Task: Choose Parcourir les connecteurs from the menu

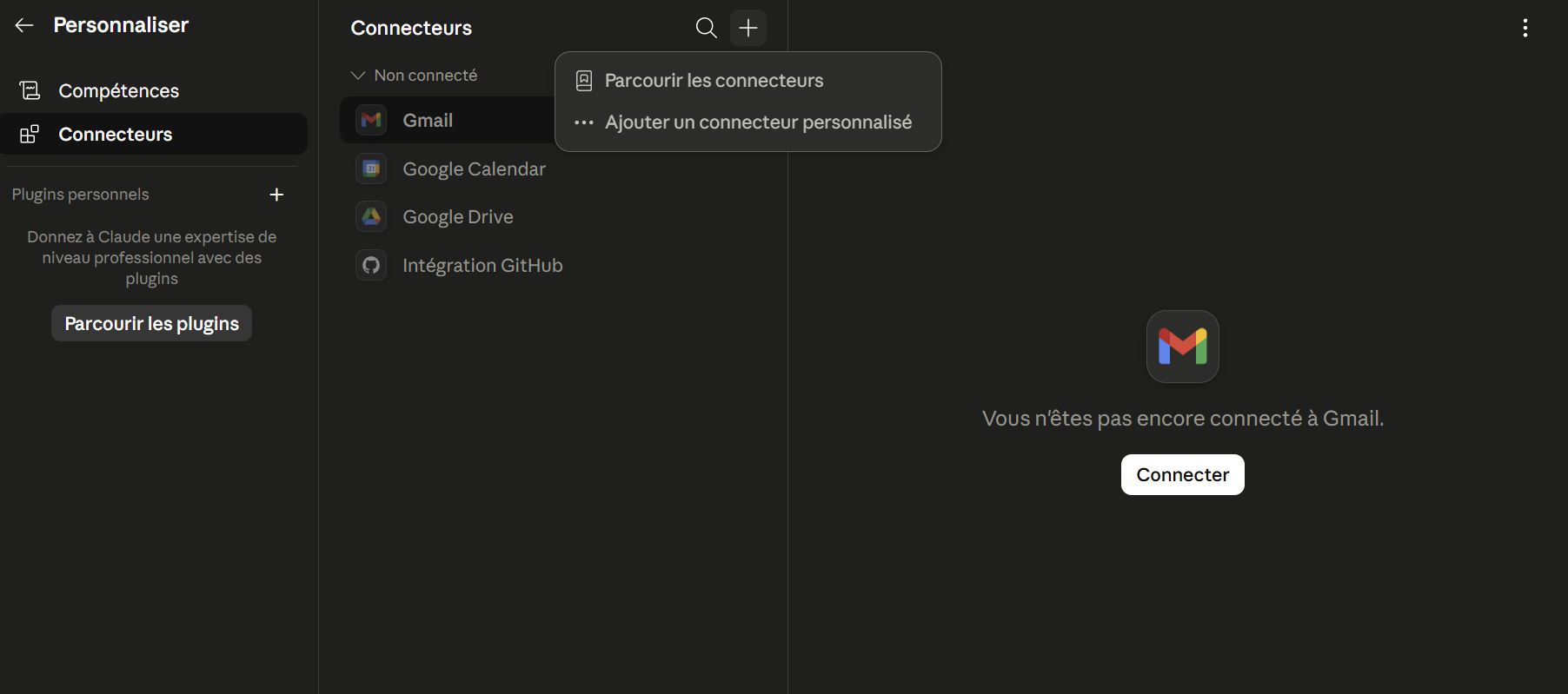Action: point(747,81)
